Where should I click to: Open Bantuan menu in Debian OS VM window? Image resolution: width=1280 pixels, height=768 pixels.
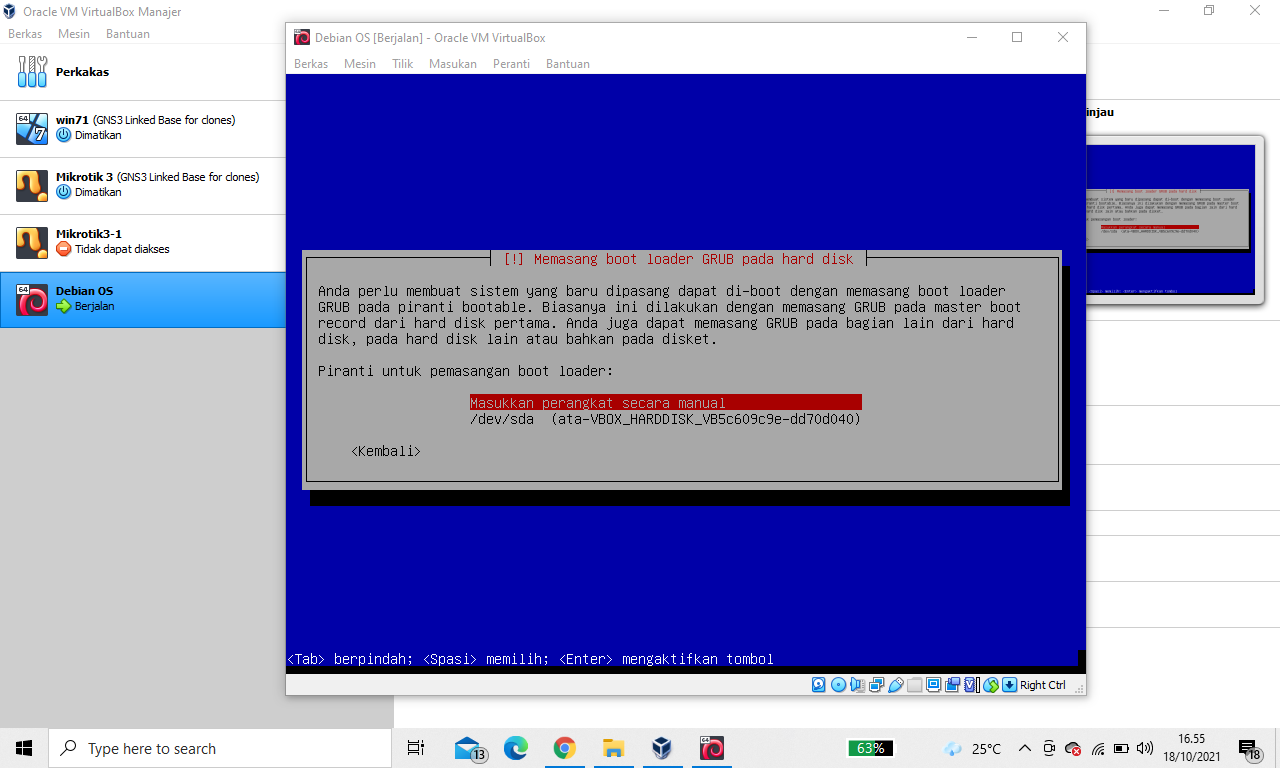click(x=568, y=64)
